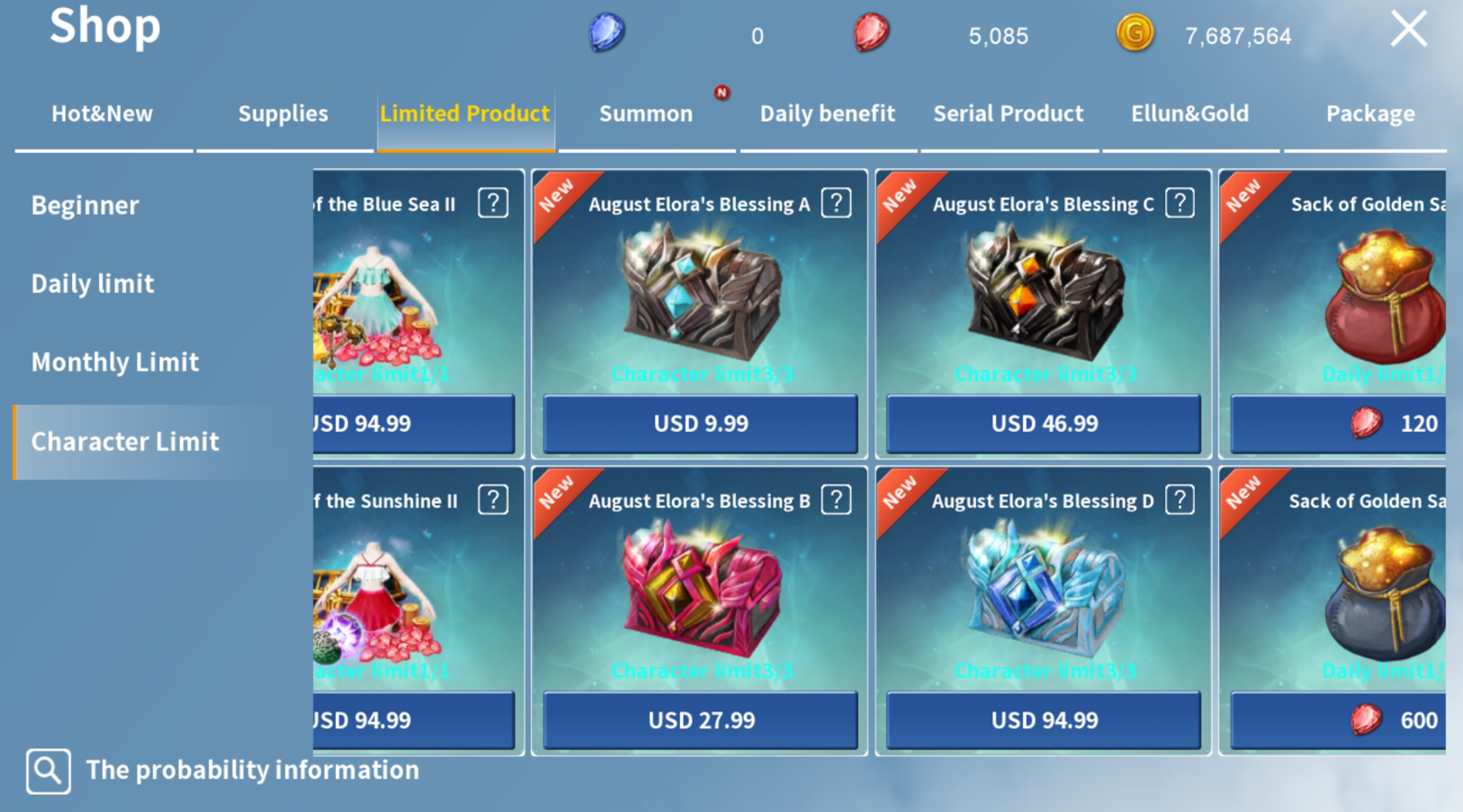Open the probability information magnifier icon
This screenshot has width=1463, height=812.
(49, 771)
